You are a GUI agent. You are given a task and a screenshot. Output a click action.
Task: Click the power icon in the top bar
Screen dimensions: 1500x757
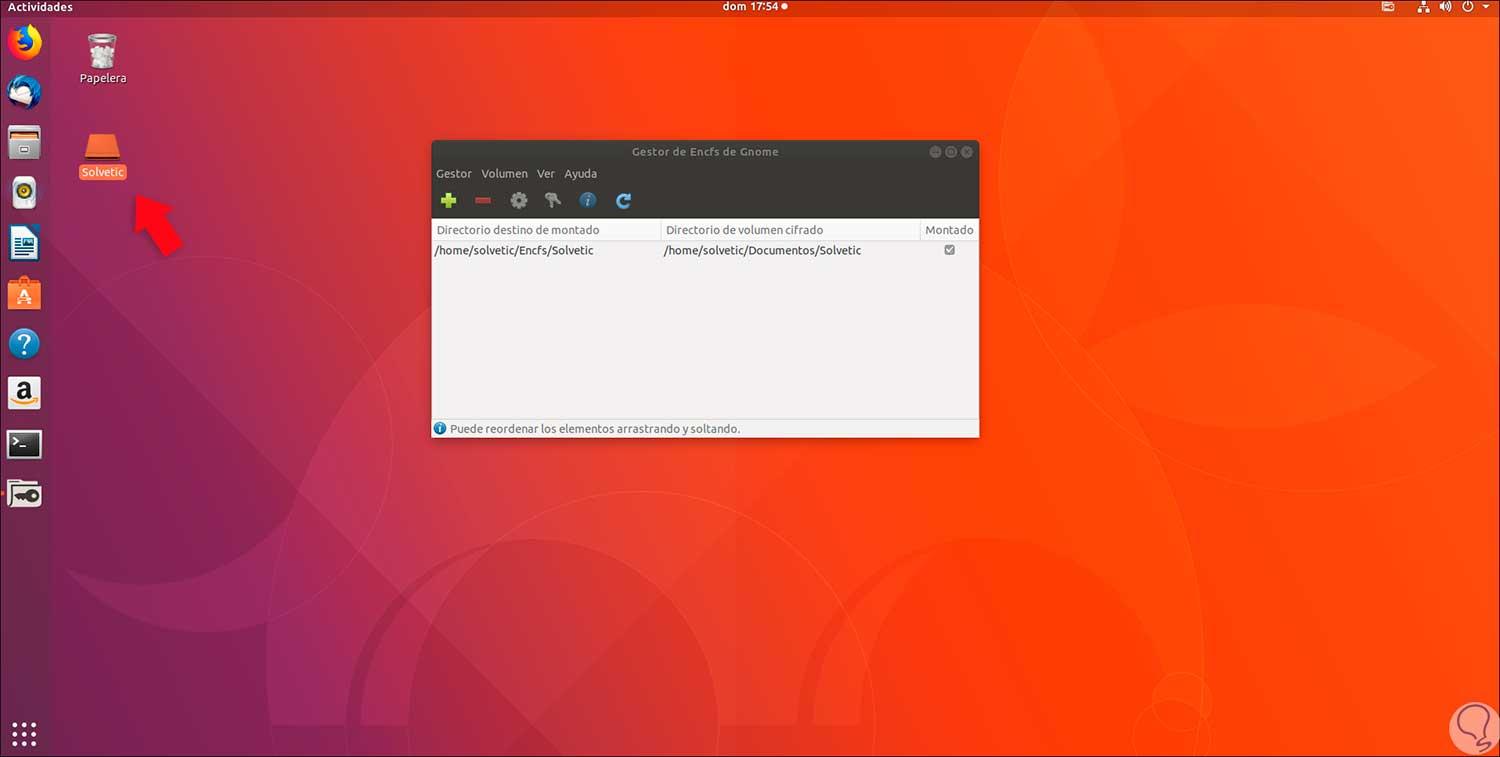[1468, 7]
